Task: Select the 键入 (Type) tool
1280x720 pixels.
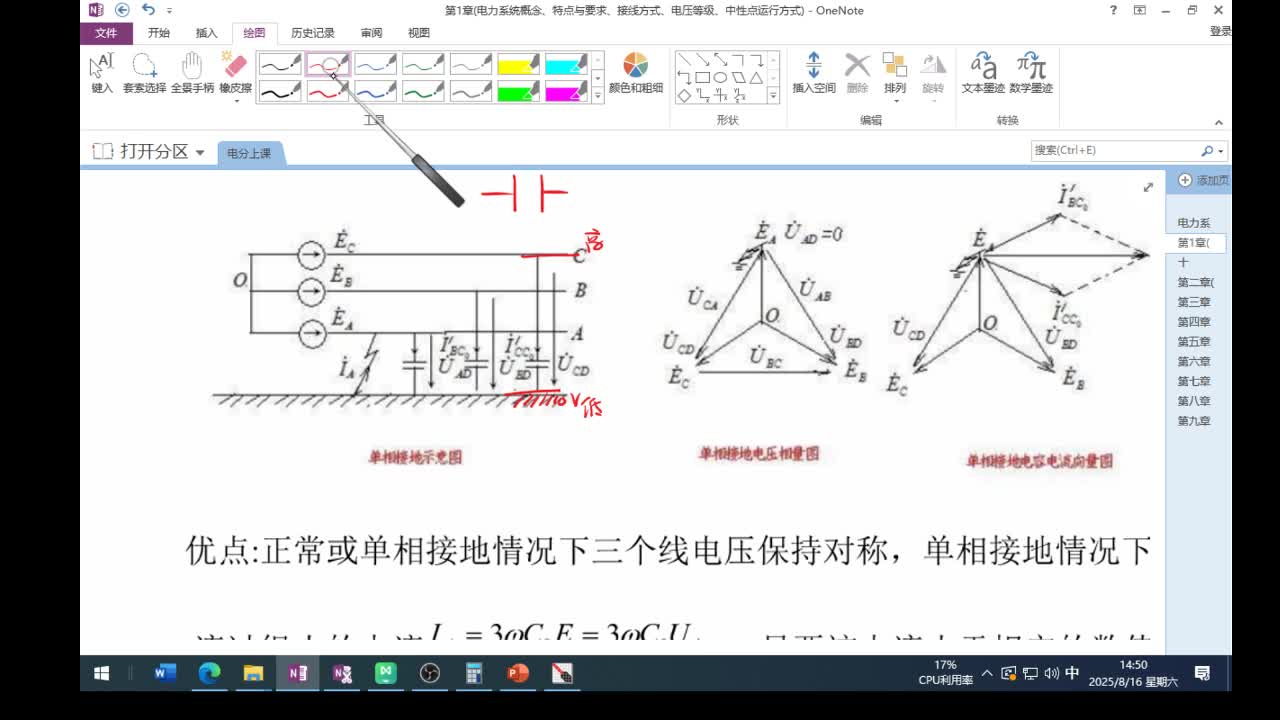Action: click(x=102, y=74)
